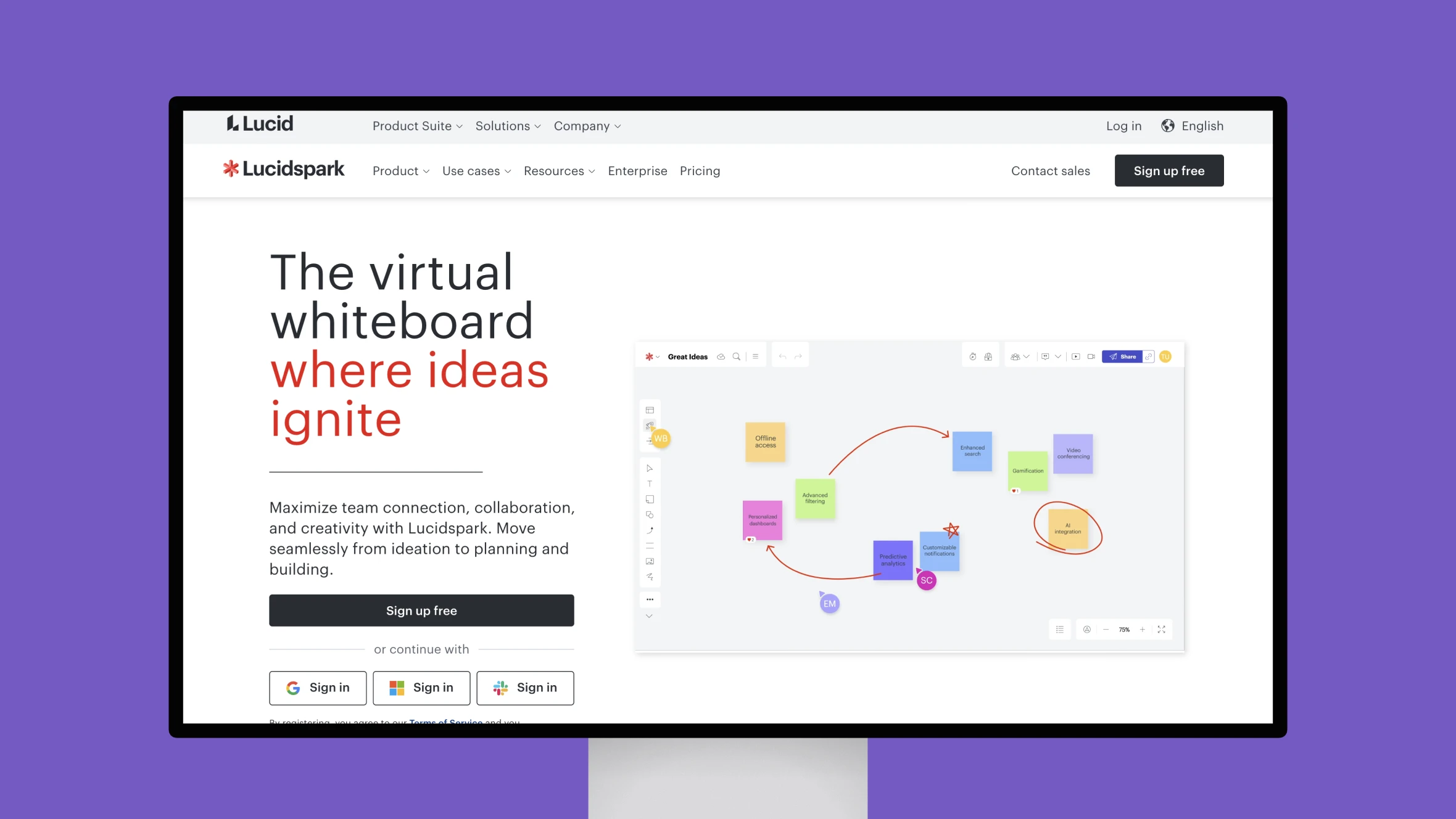The image size is (1456, 819).
Task: Sign up free for Lucidspark
Action: 1168,170
